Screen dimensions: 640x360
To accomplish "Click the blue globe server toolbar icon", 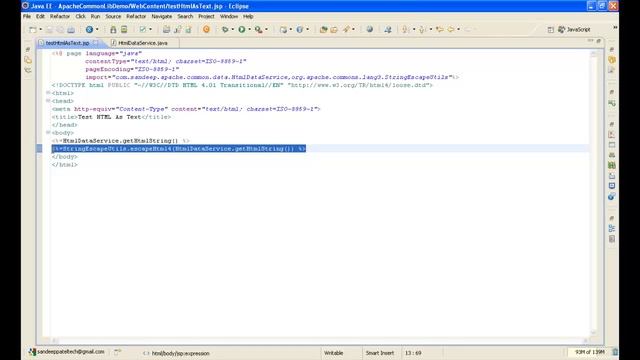I will point(89,29).
